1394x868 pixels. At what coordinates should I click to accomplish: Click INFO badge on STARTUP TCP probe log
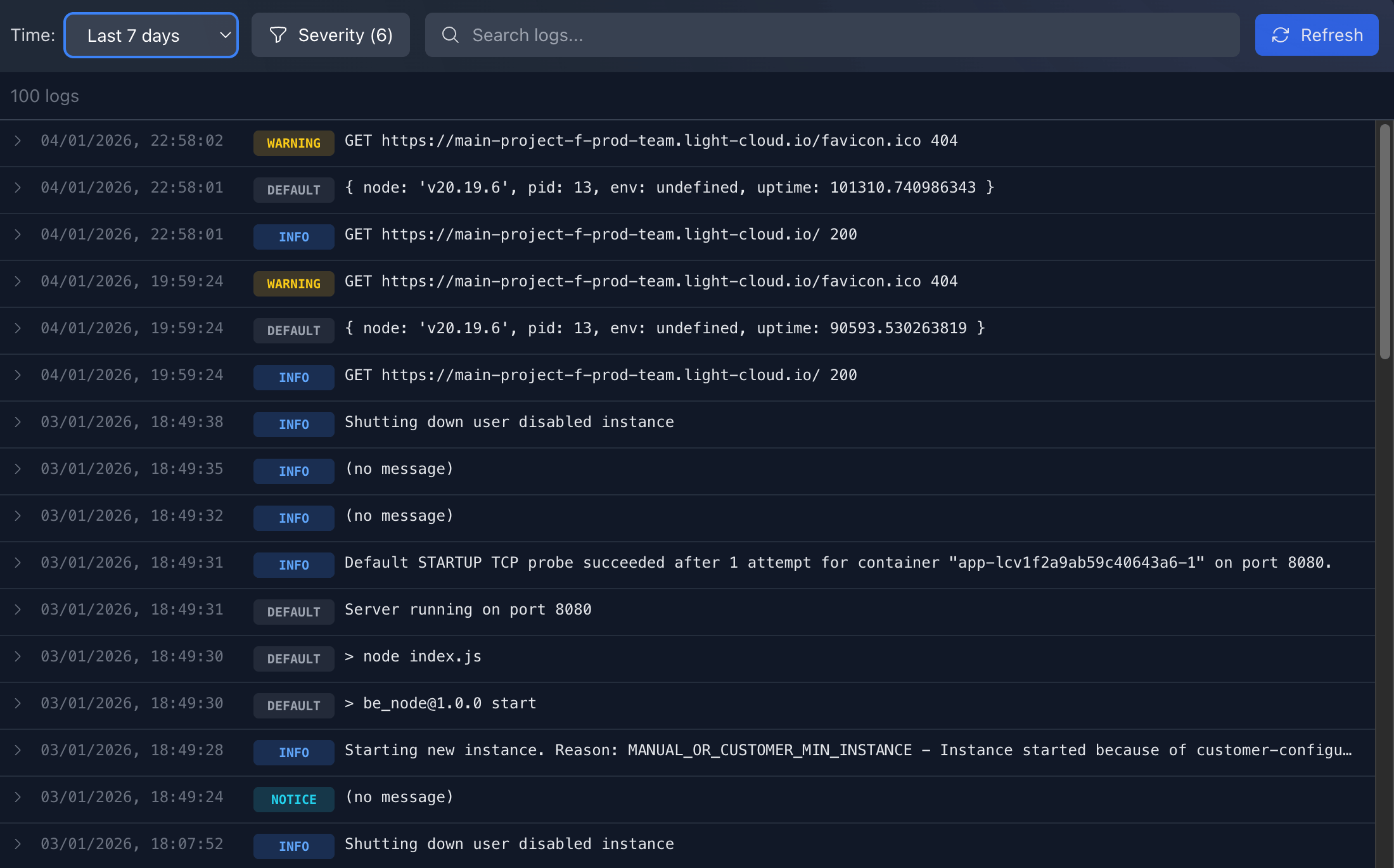pos(293,565)
